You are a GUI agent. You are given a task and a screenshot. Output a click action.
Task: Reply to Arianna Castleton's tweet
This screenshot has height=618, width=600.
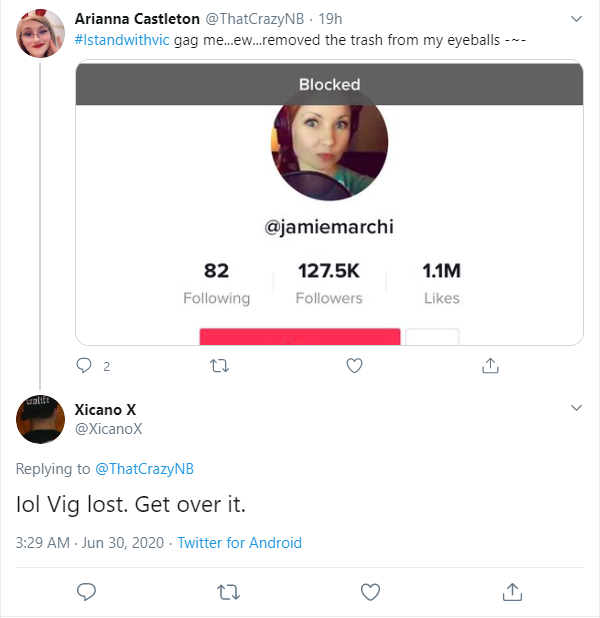click(84, 366)
